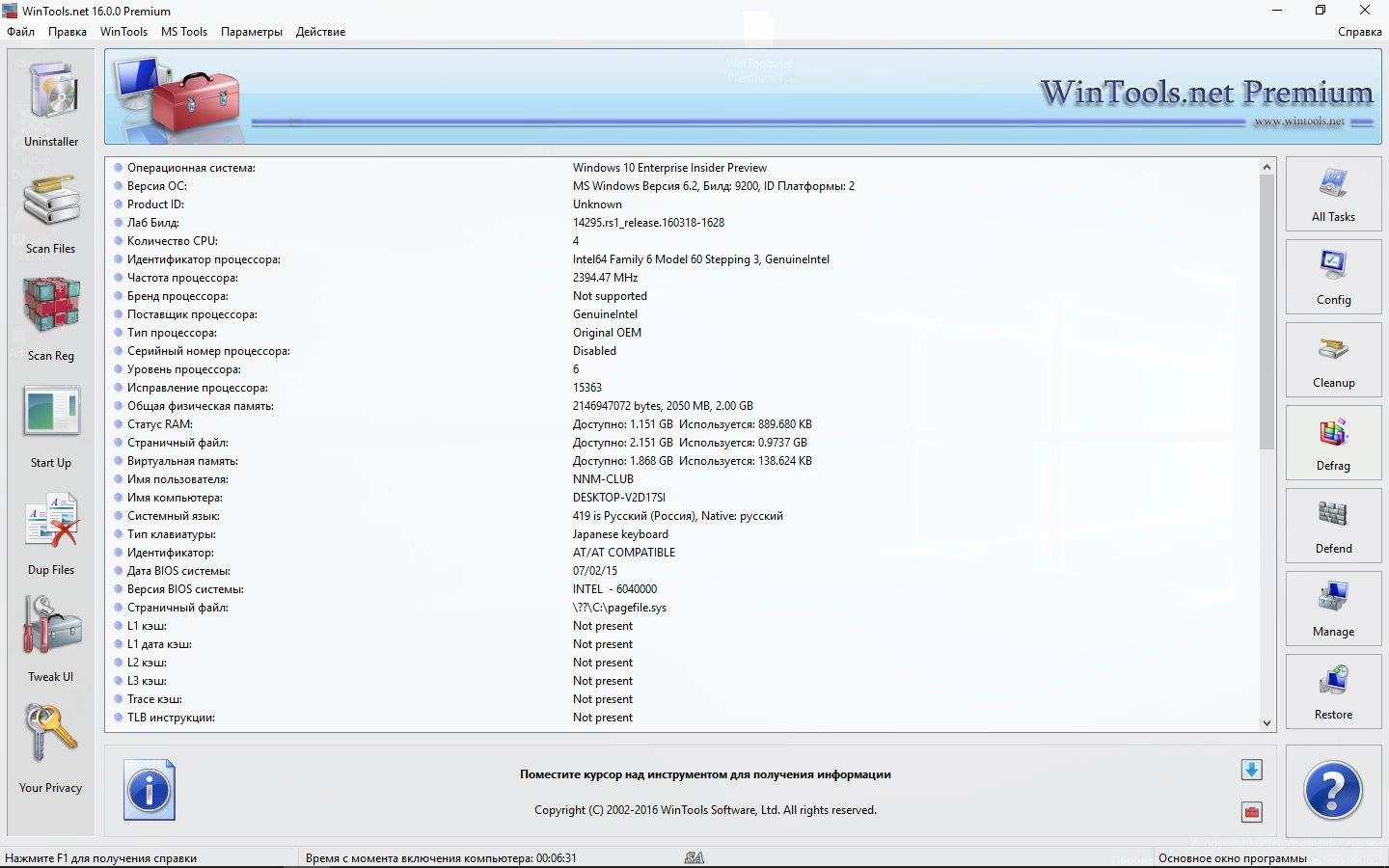Open the Uninstaller tool

51,103
